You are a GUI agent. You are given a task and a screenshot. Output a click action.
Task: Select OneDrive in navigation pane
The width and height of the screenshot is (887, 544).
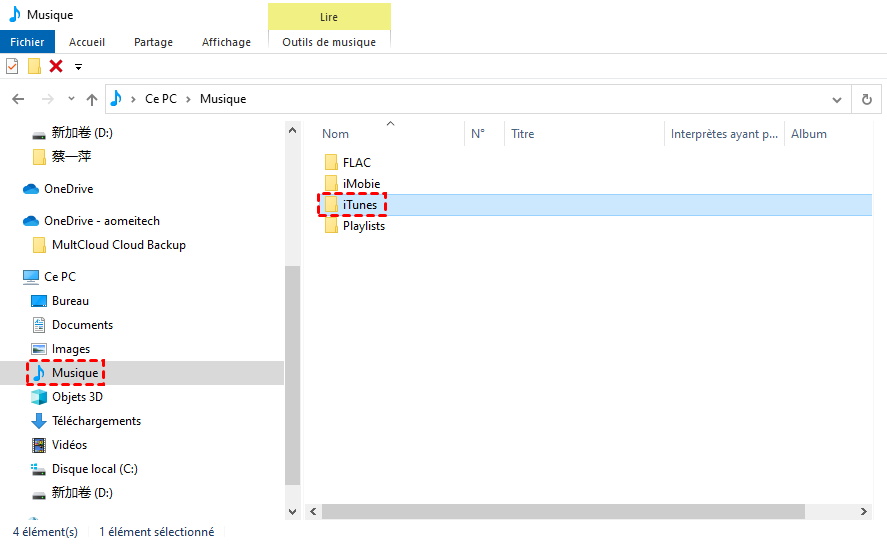click(68, 189)
